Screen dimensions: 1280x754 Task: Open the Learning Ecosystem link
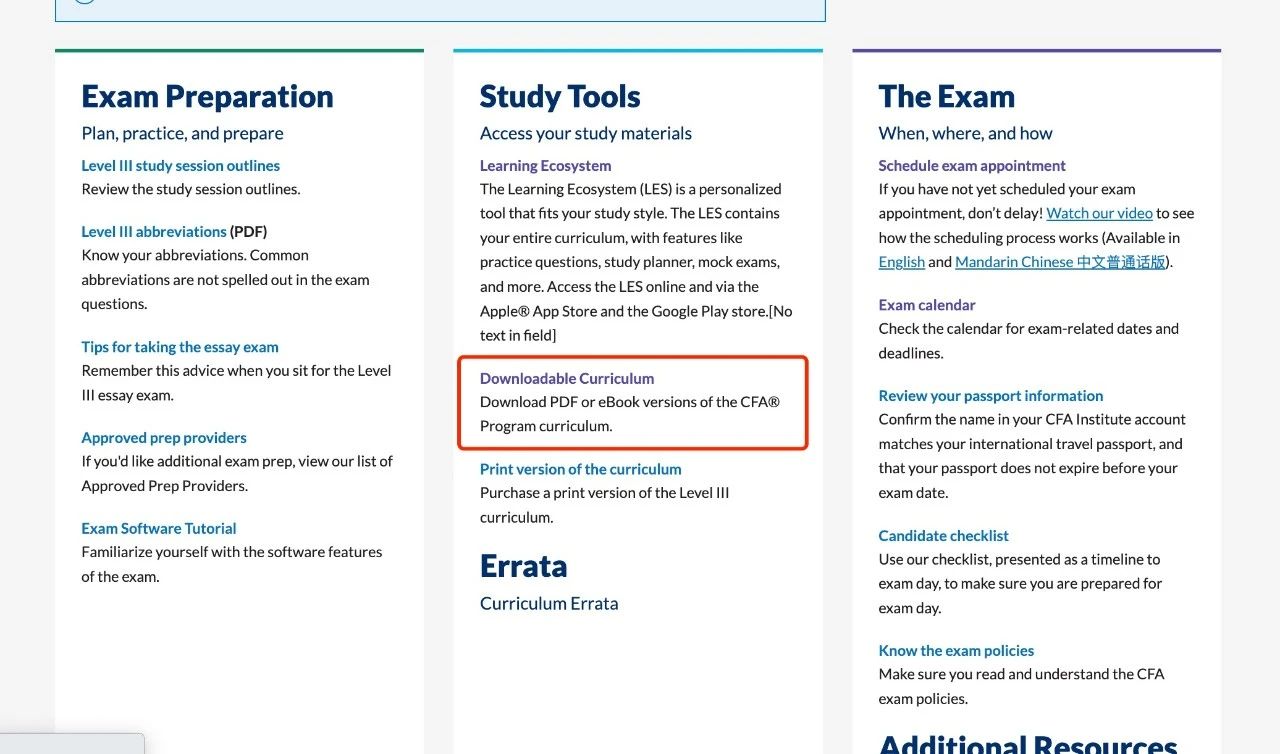pos(545,165)
